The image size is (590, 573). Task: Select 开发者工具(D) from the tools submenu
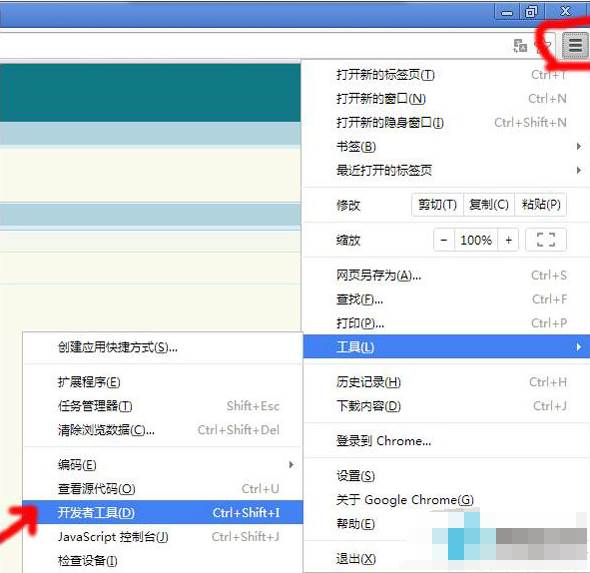pos(163,512)
